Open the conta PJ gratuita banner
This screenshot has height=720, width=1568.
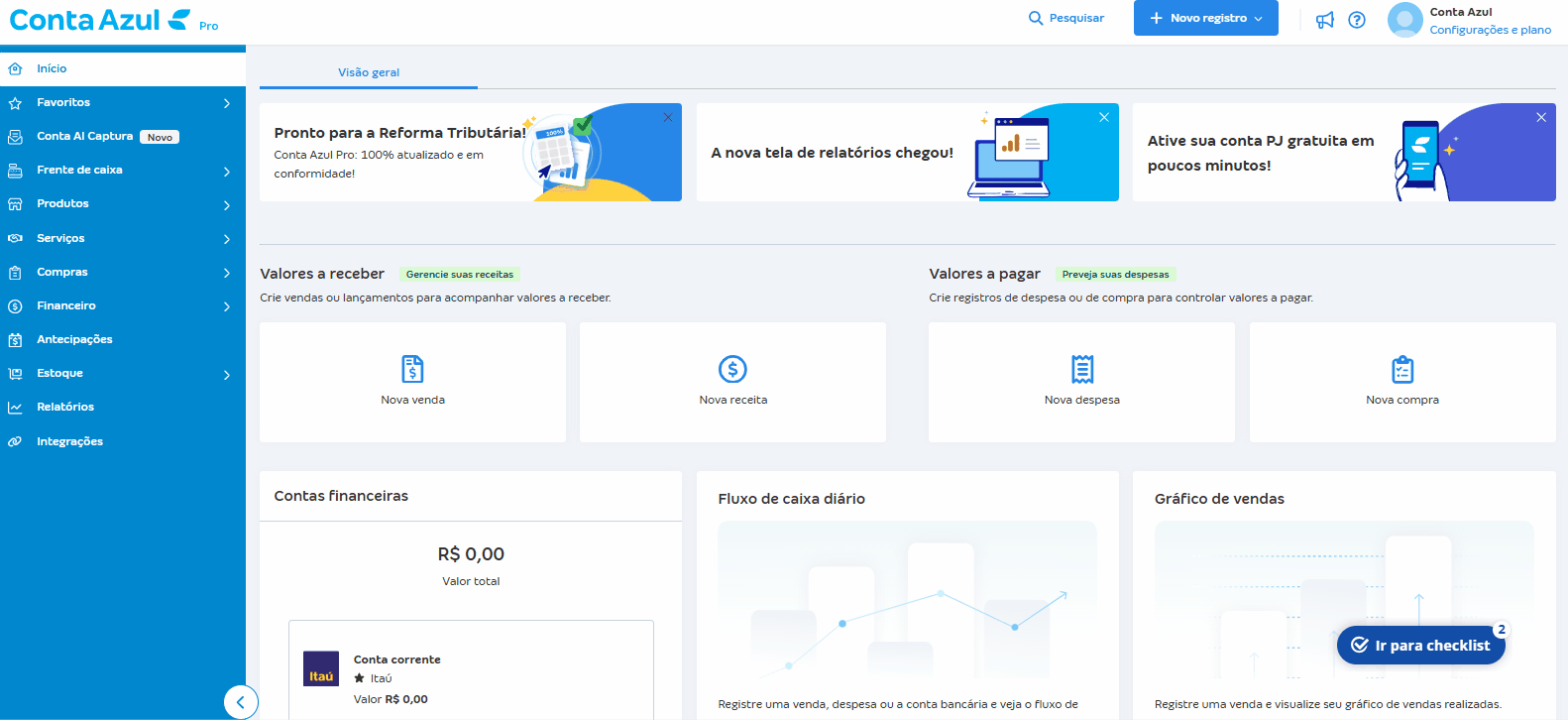pyautogui.click(x=1344, y=153)
